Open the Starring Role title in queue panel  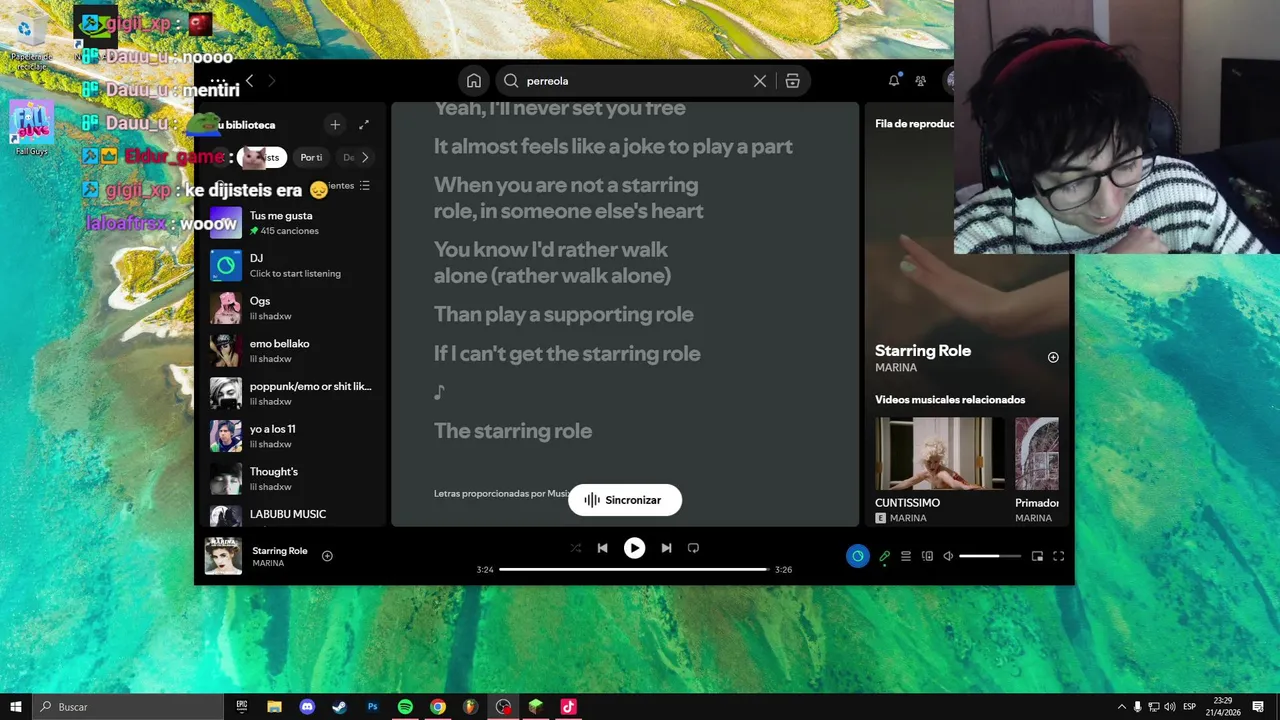coord(923,351)
